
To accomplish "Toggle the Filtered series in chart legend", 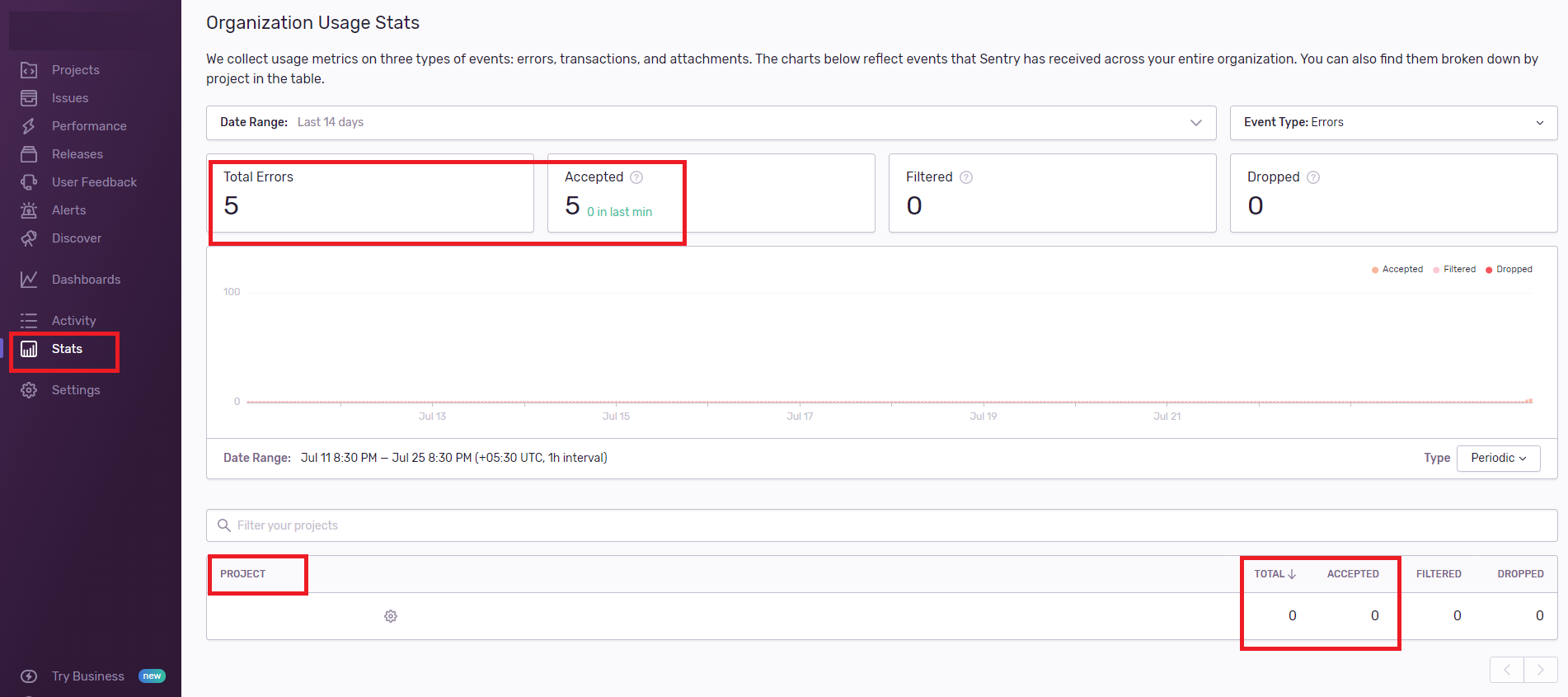I will tap(1455, 270).
